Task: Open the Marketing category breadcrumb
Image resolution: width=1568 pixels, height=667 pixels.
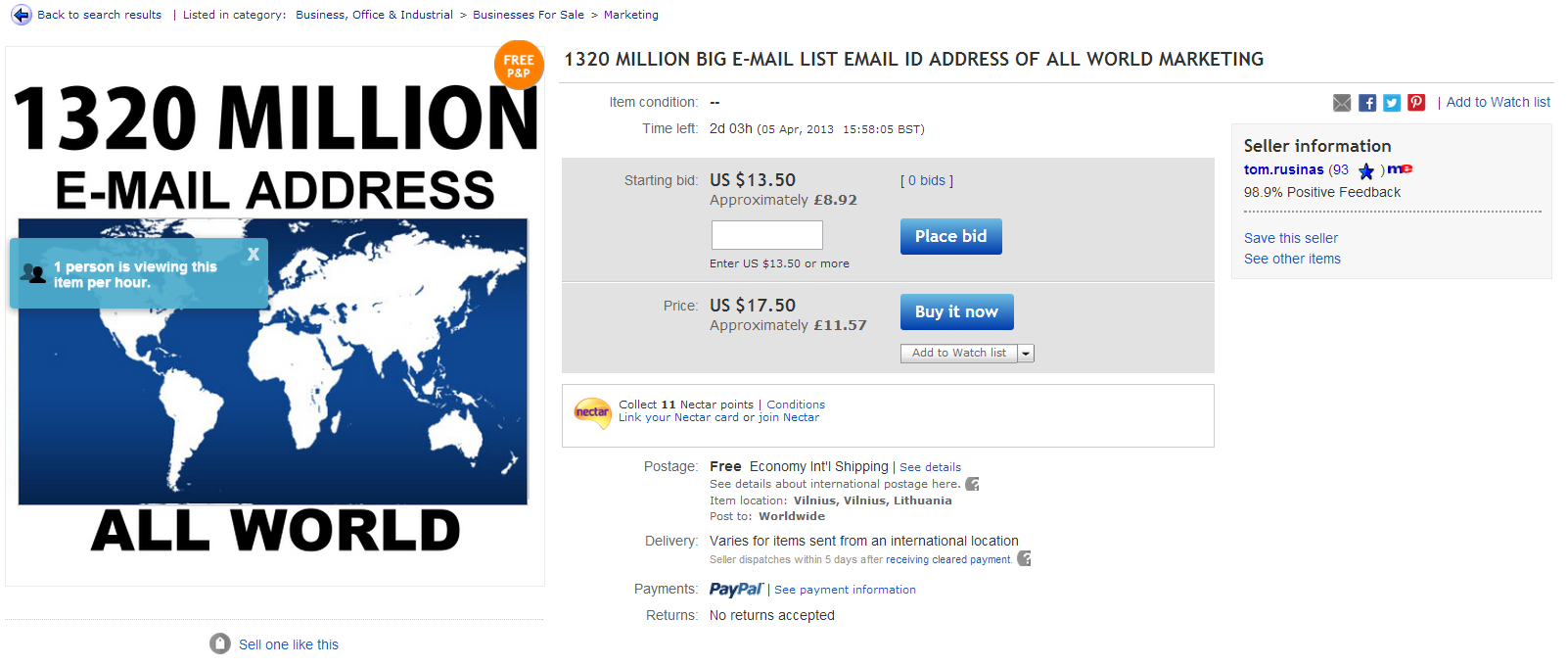Action: tap(631, 15)
